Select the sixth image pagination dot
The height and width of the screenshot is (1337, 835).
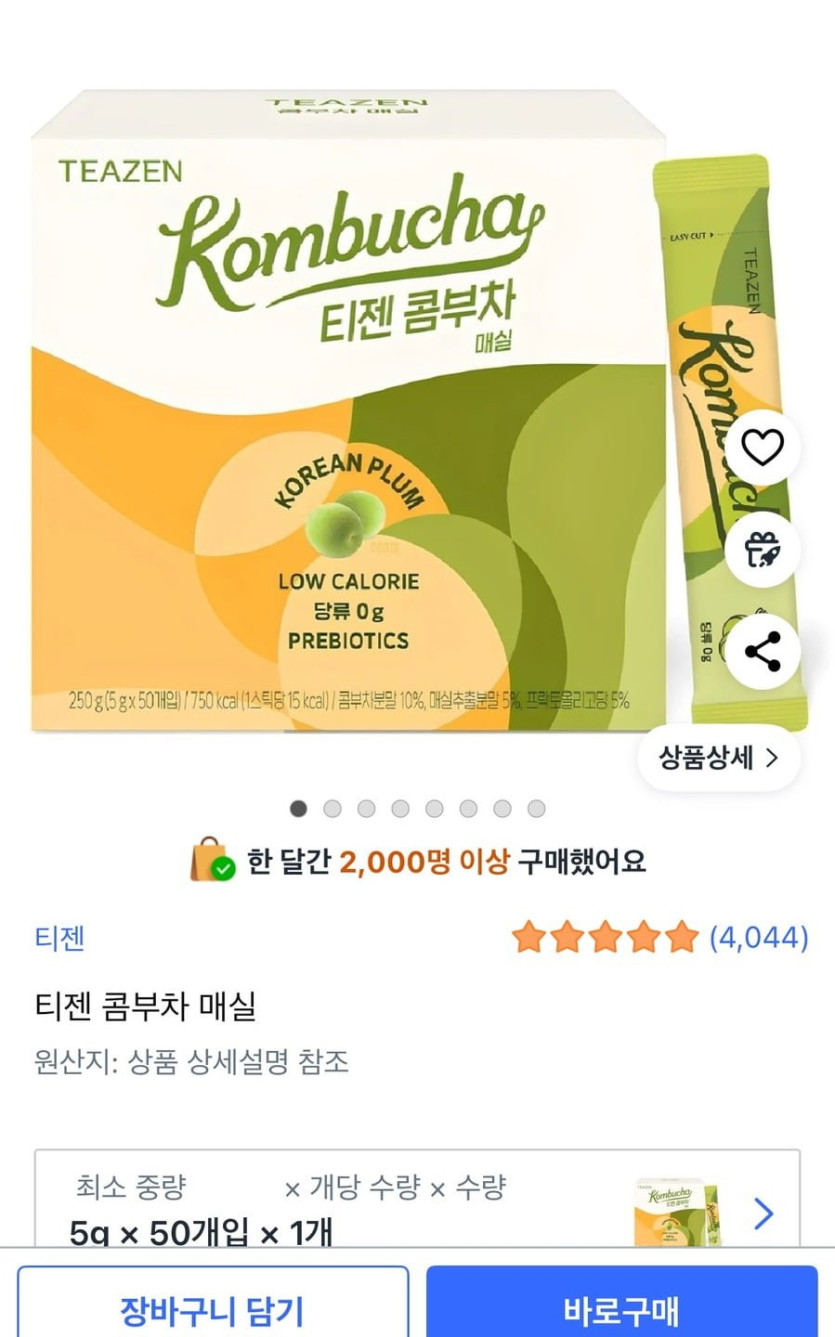click(x=468, y=808)
